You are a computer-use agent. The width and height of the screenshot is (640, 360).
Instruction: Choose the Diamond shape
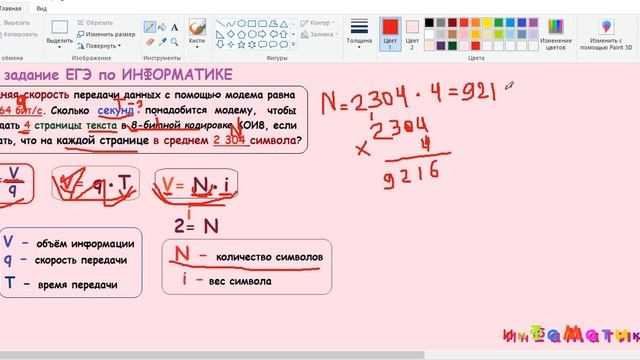(x=231, y=34)
